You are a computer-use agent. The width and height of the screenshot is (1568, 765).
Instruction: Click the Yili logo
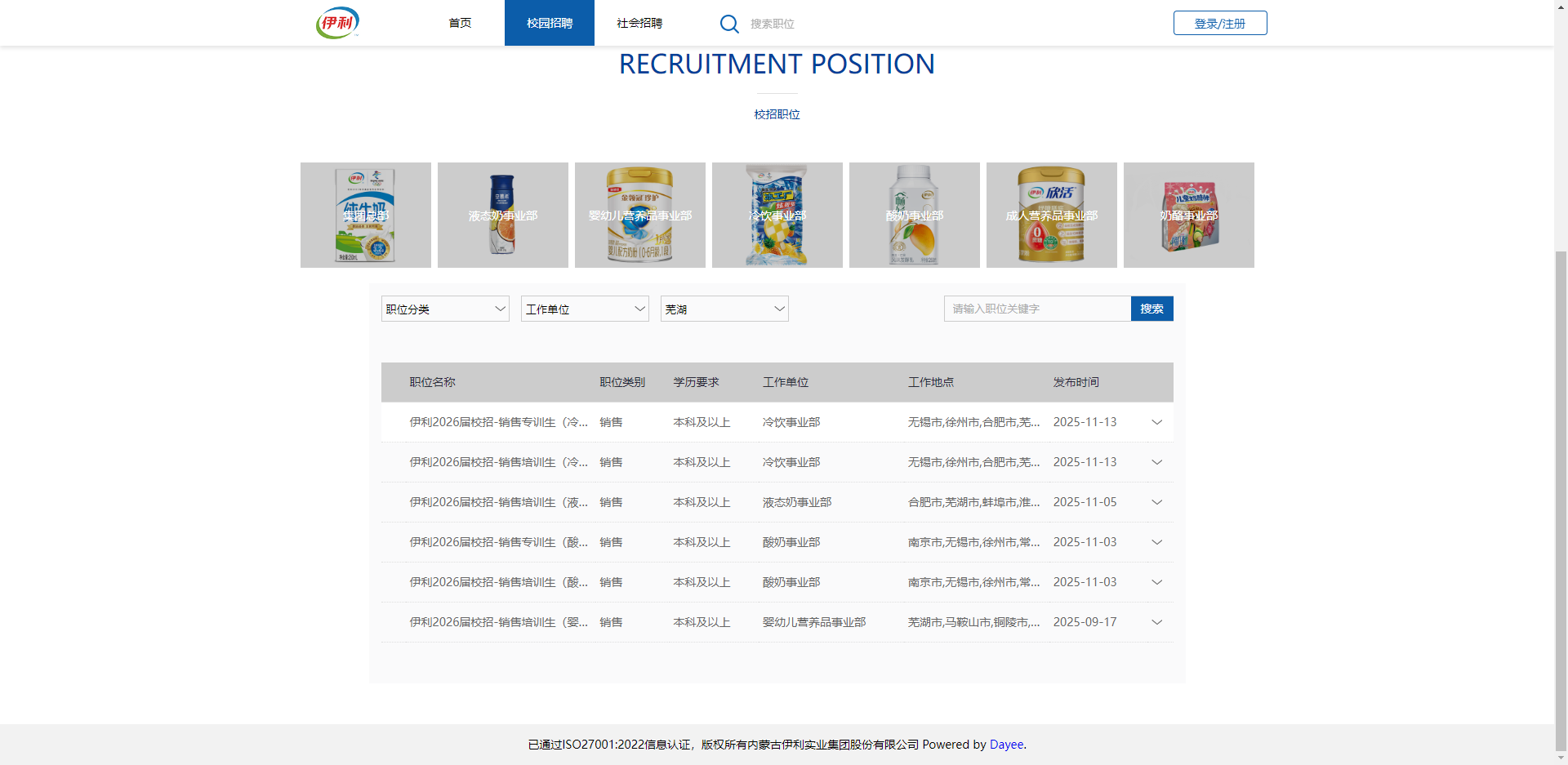click(x=337, y=23)
